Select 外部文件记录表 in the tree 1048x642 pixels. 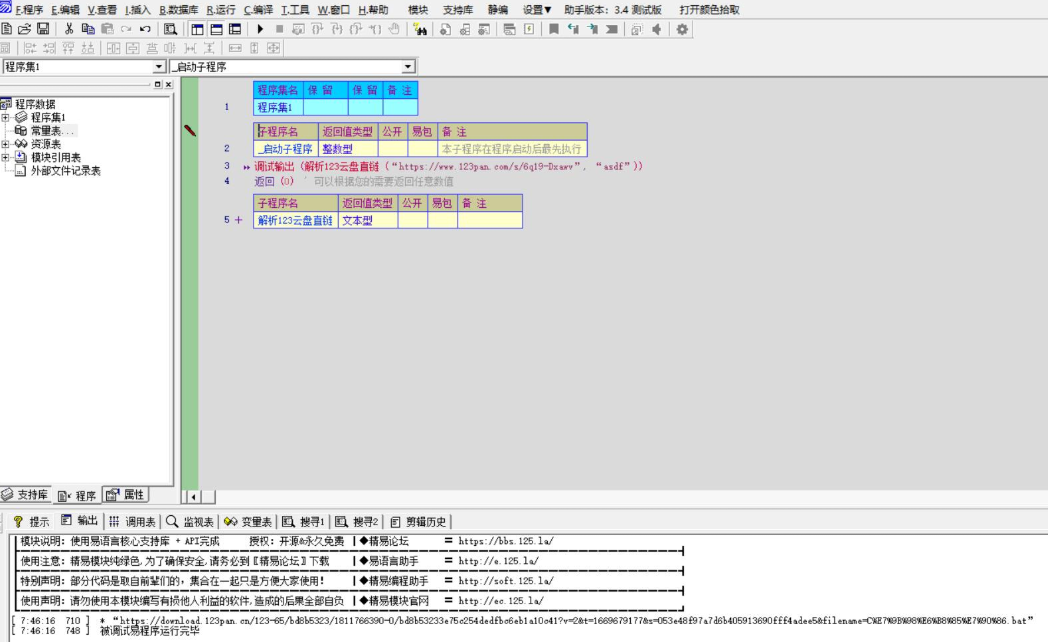[65, 171]
